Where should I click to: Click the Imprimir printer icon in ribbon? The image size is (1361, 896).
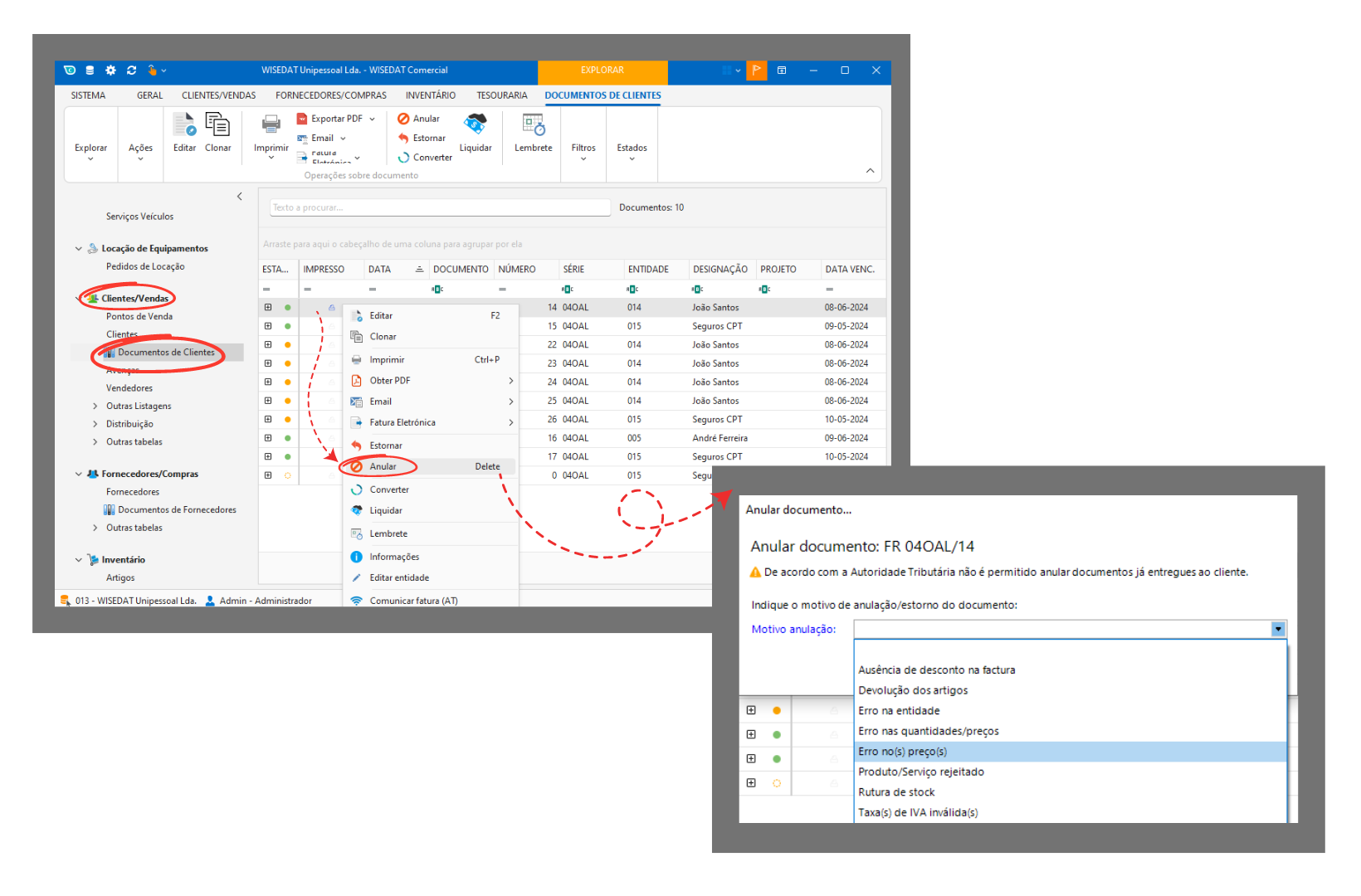click(271, 125)
